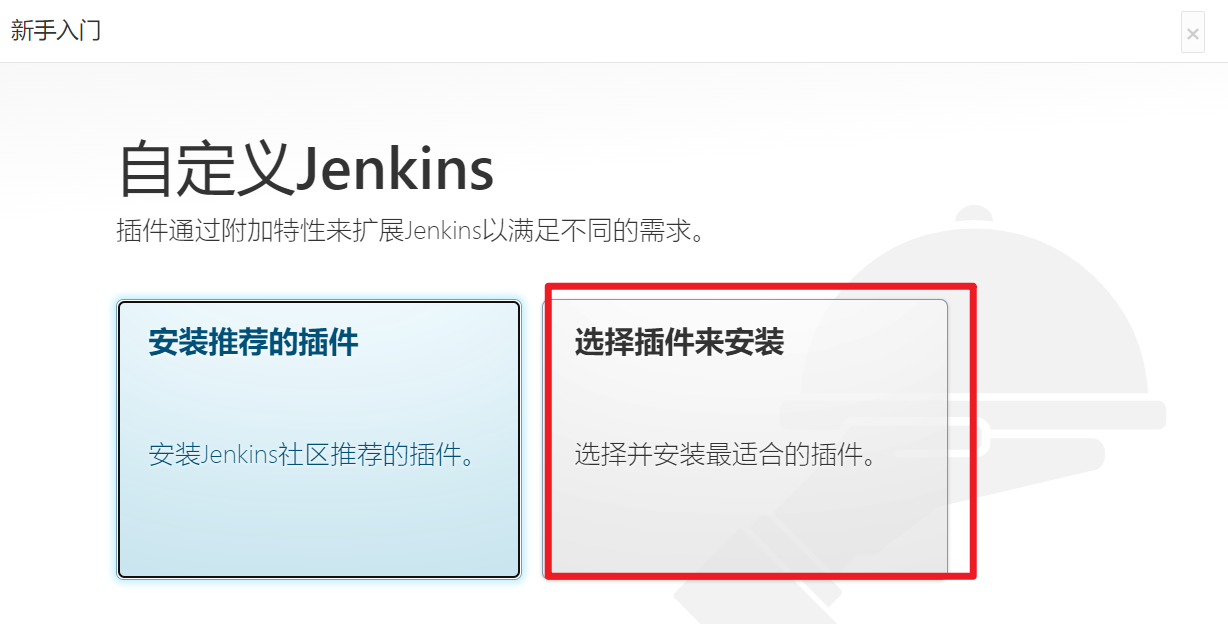
Task: Click the 自定义Jenkins main heading
Action: [x=306, y=170]
